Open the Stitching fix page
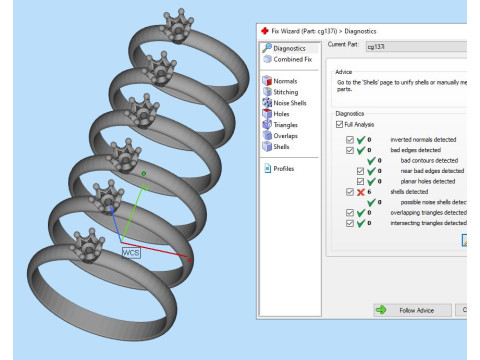 (280, 92)
